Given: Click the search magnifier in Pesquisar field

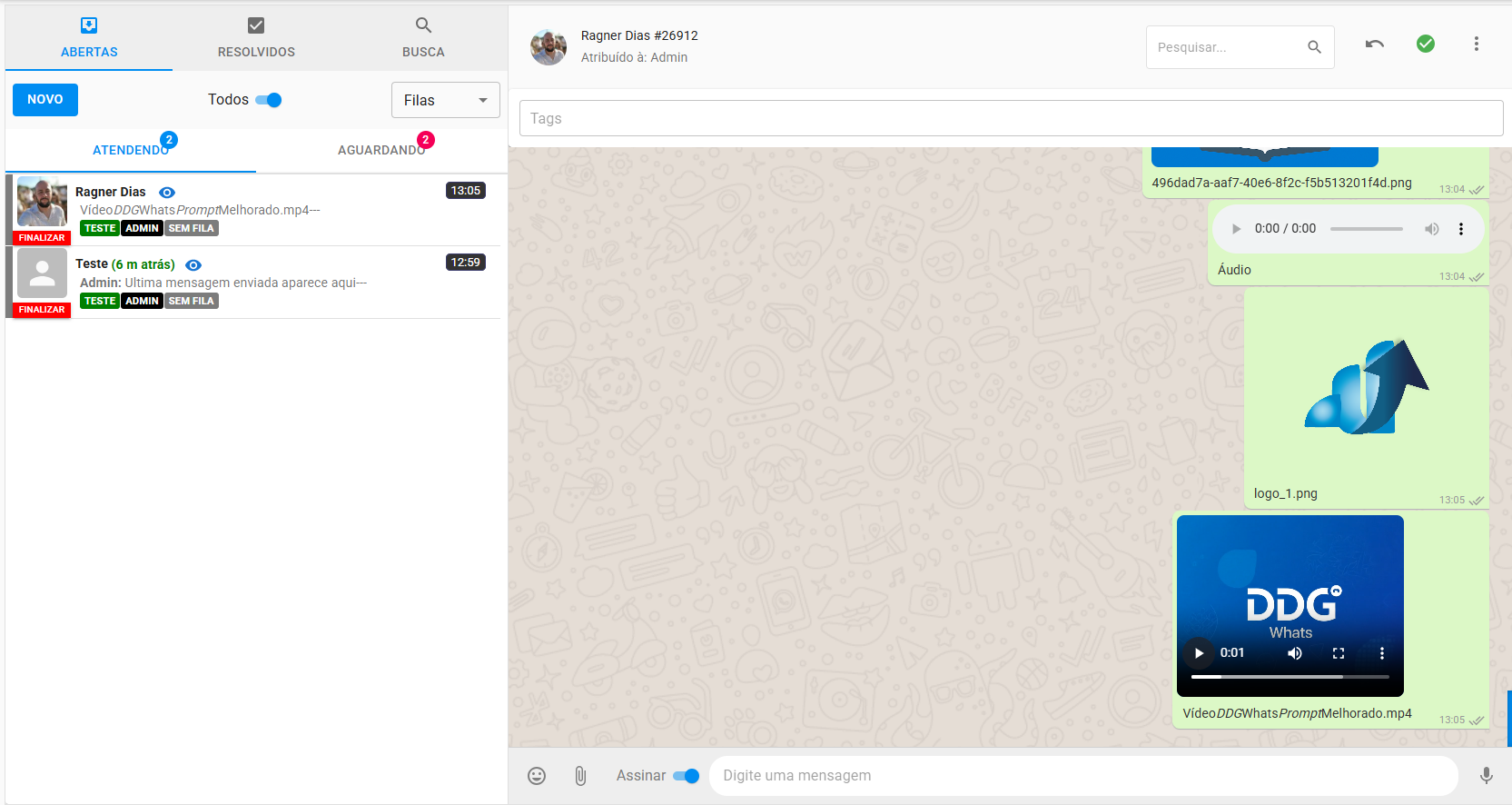Looking at the screenshot, I should 1314,47.
